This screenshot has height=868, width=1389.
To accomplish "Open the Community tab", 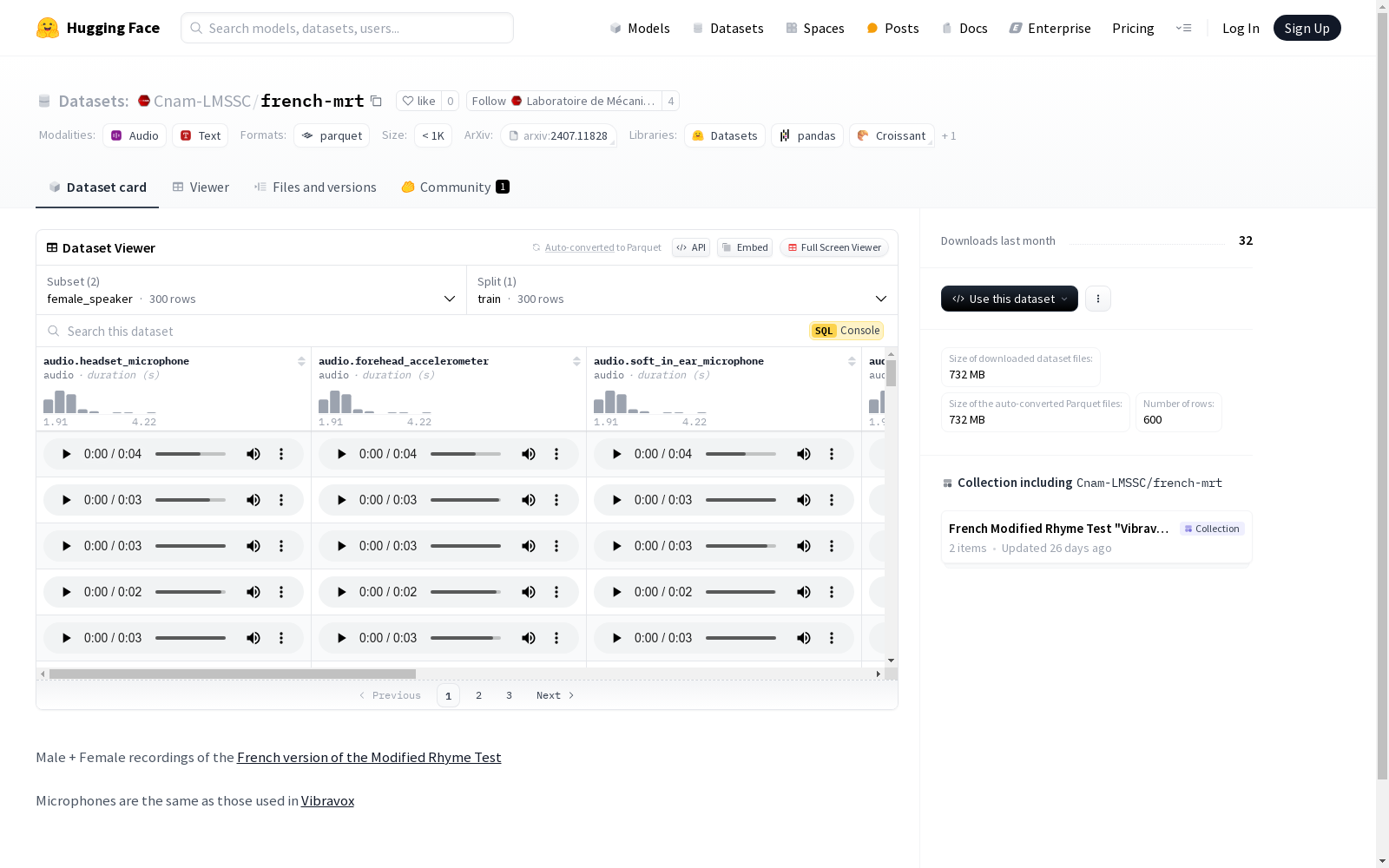I will pos(456,187).
